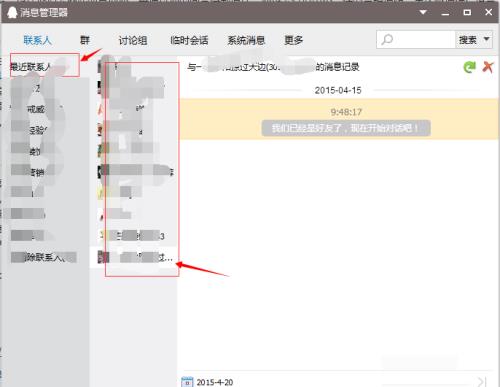This screenshot has width=500, height=387.
Task: Open the calendar icon beside 2015-4-20
Action: coord(187,382)
